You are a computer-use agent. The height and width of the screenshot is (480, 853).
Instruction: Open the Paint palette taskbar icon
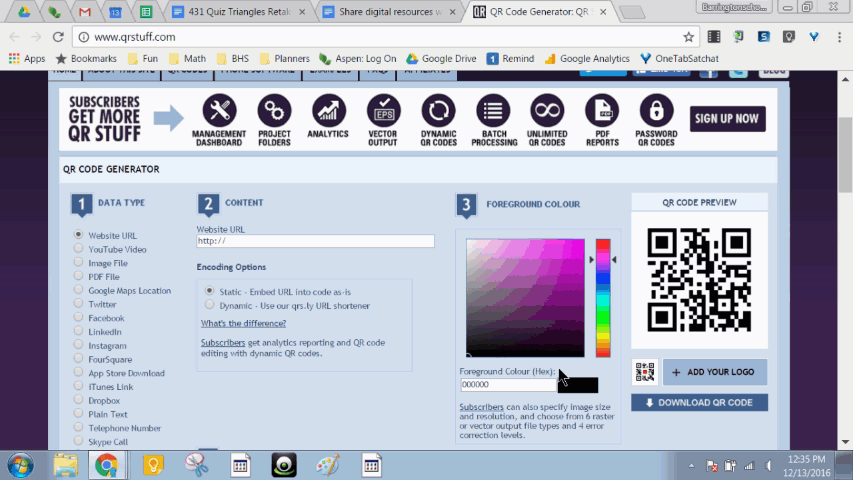click(x=327, y=466)
